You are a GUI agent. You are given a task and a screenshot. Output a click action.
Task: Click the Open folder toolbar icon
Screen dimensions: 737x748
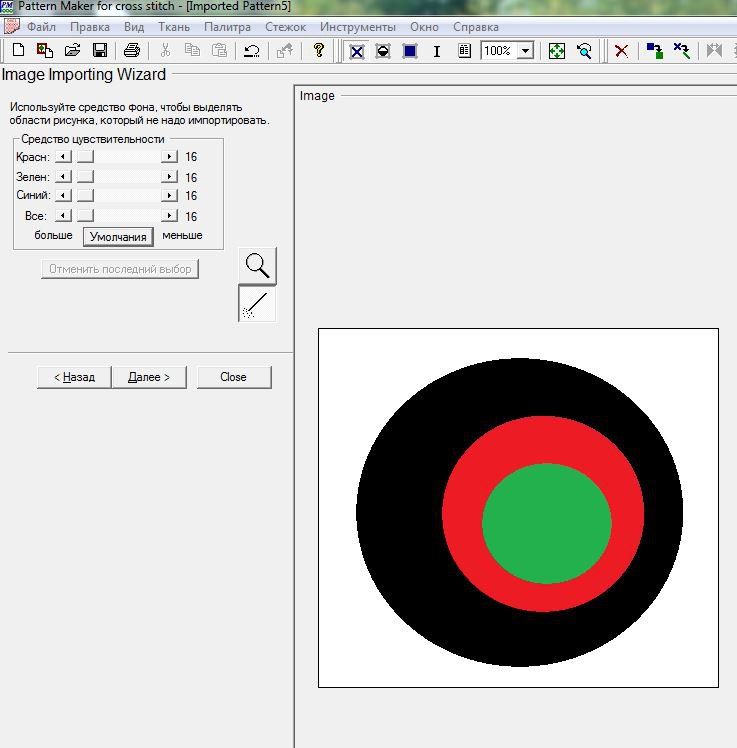(72, 50)
